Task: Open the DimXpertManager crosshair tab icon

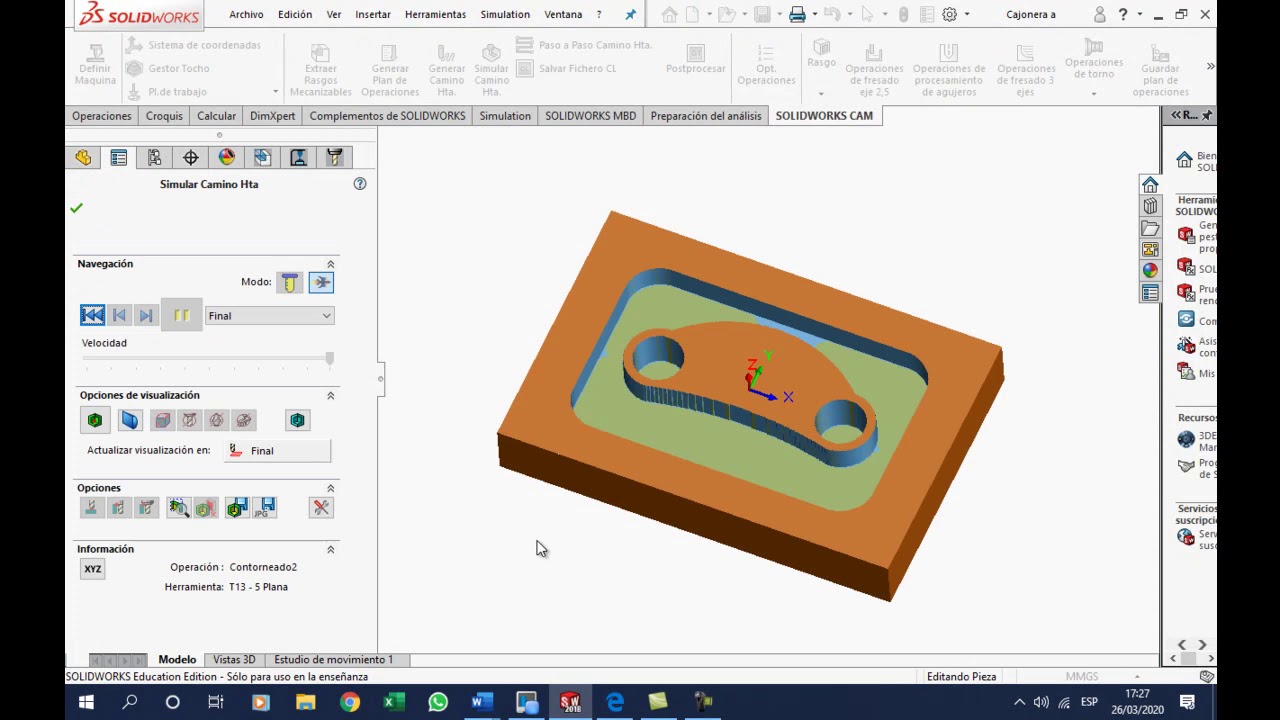Action: tap(191, 158)
